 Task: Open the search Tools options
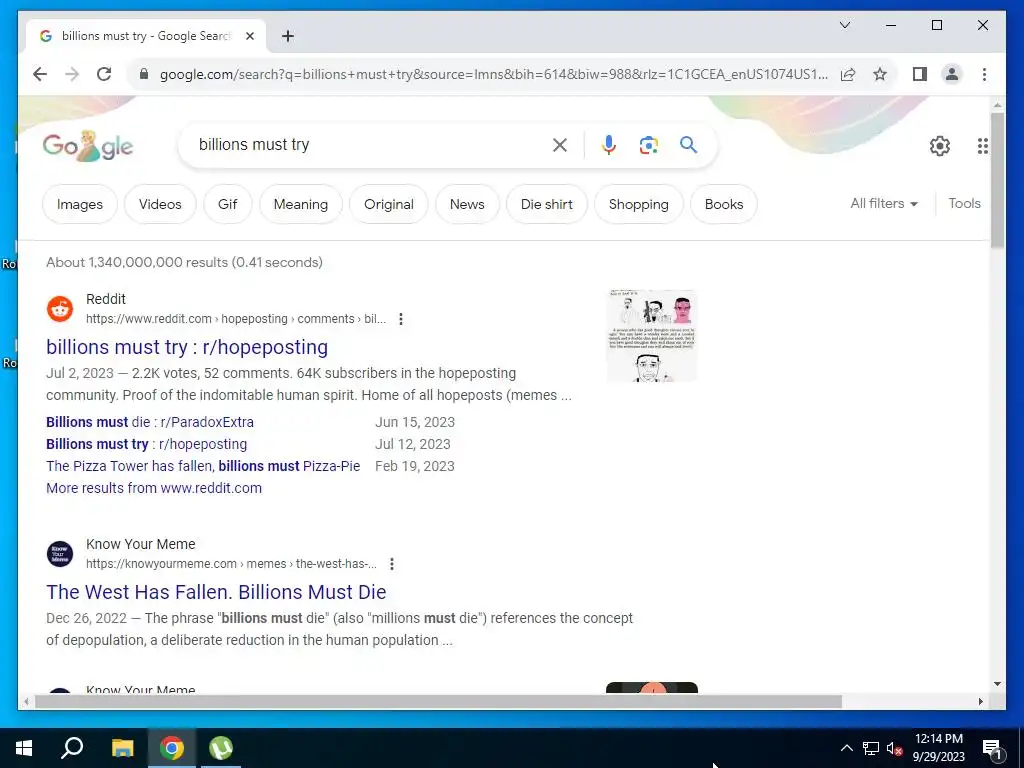coord(965,204)
